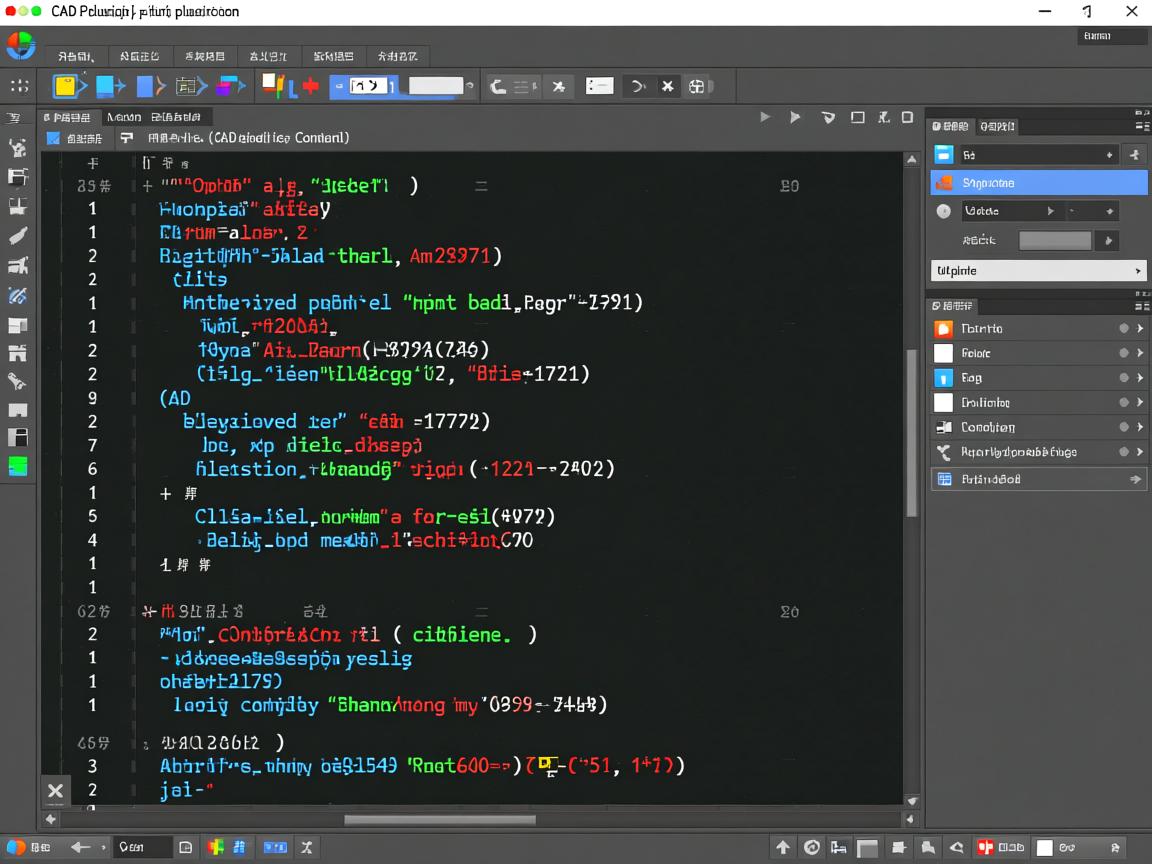
Task: Click the shield icon above the editor
Action: [x=828, y=117]
